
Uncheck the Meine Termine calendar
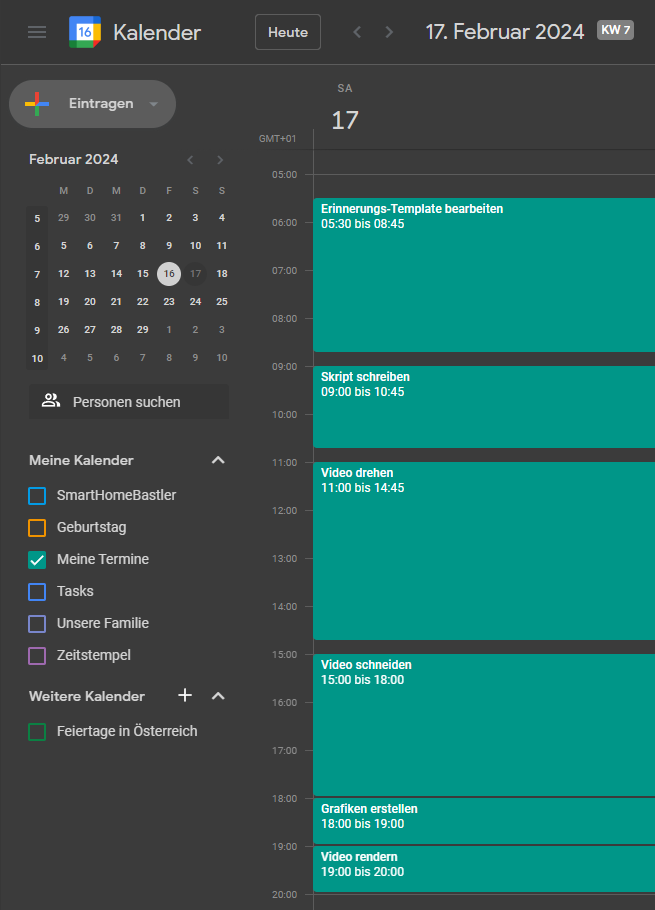37,559
